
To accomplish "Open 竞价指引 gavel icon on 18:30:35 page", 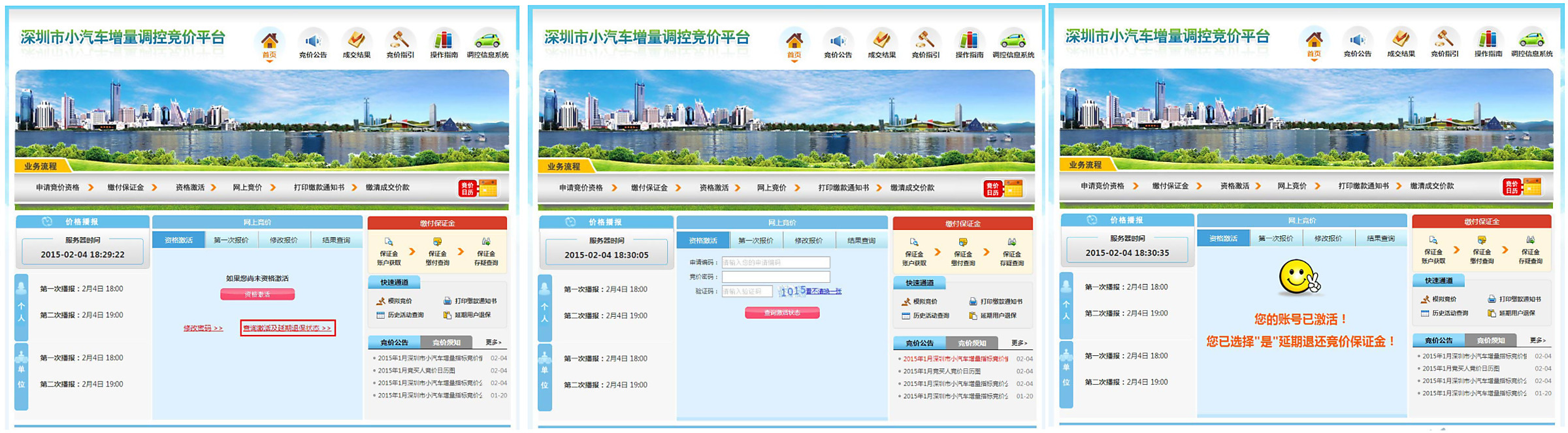I will [x=1445, y=39].
